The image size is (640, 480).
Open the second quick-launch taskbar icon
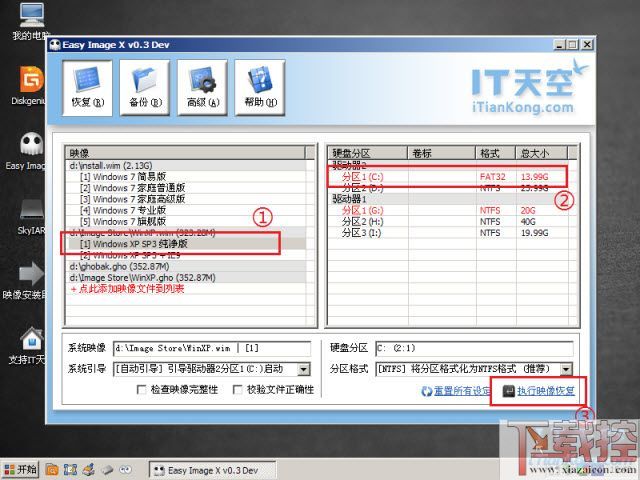click(70, 470)
